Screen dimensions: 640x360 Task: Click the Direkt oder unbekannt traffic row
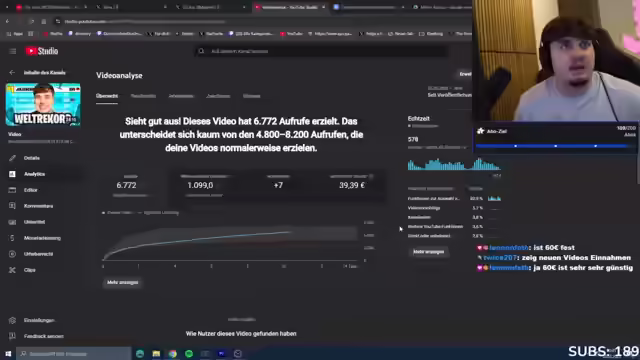[454, 236]
